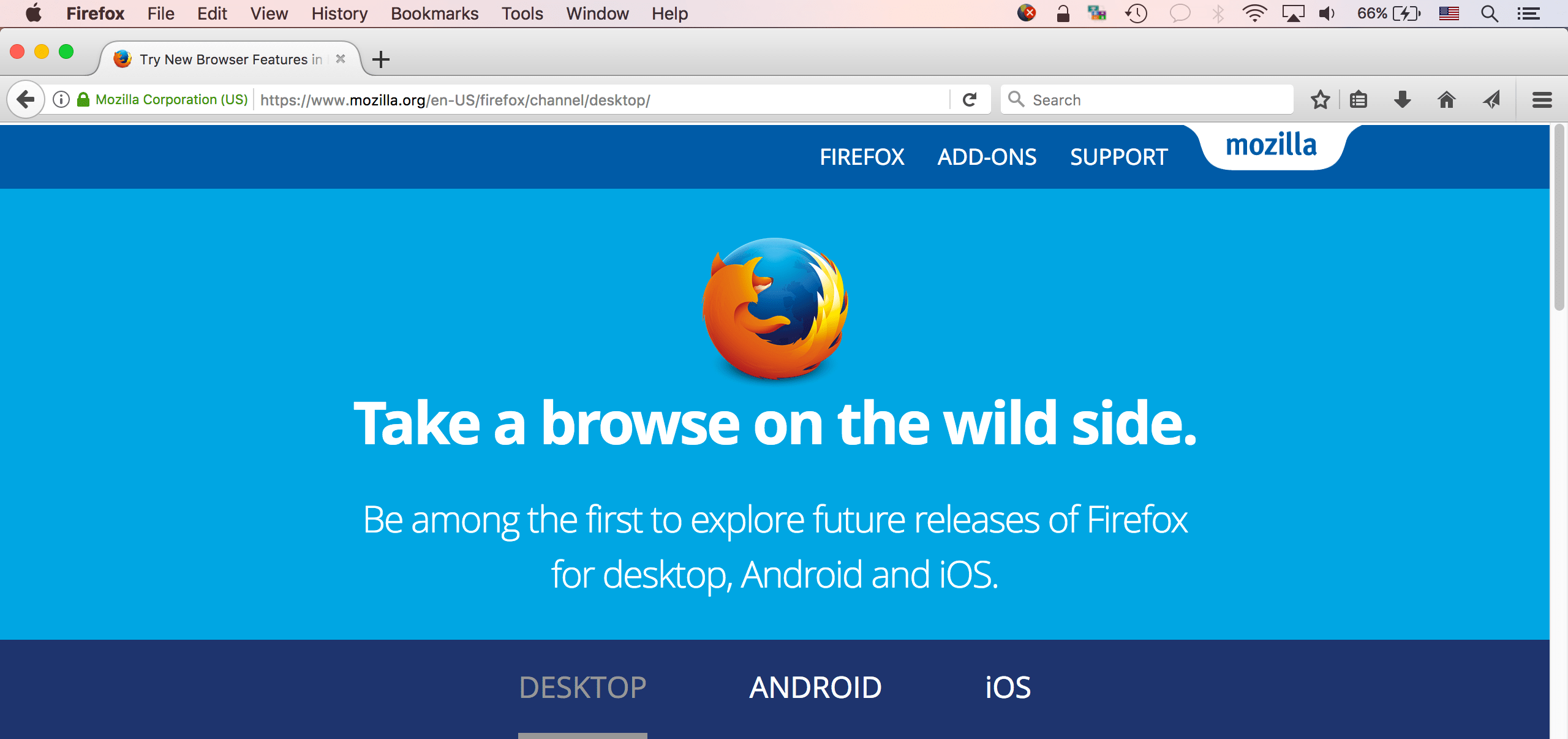Click the SUPPORT navigation link
The image size is (1568, 739).
pos(1118,157)
